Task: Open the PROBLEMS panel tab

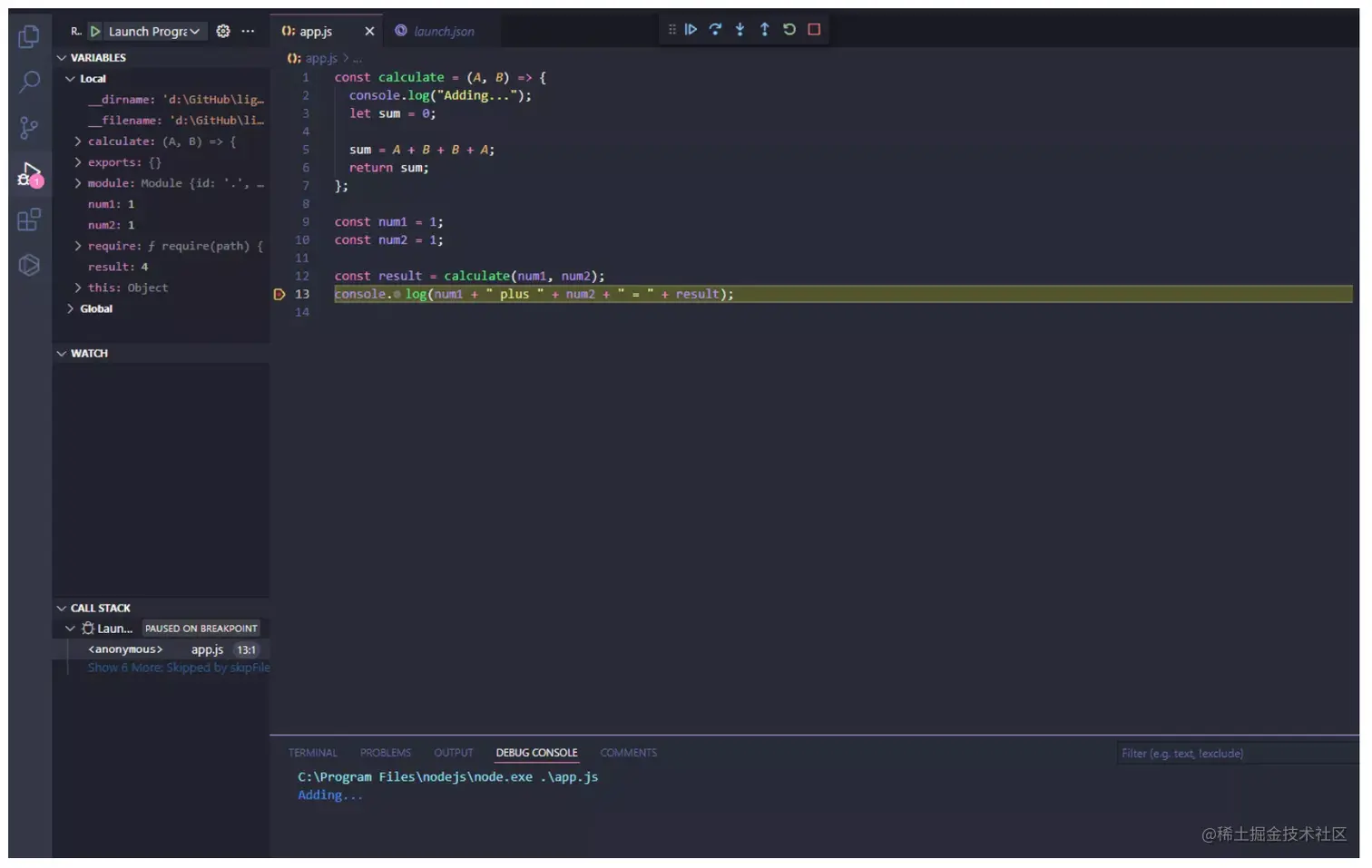Action: (x=386, y=753)
